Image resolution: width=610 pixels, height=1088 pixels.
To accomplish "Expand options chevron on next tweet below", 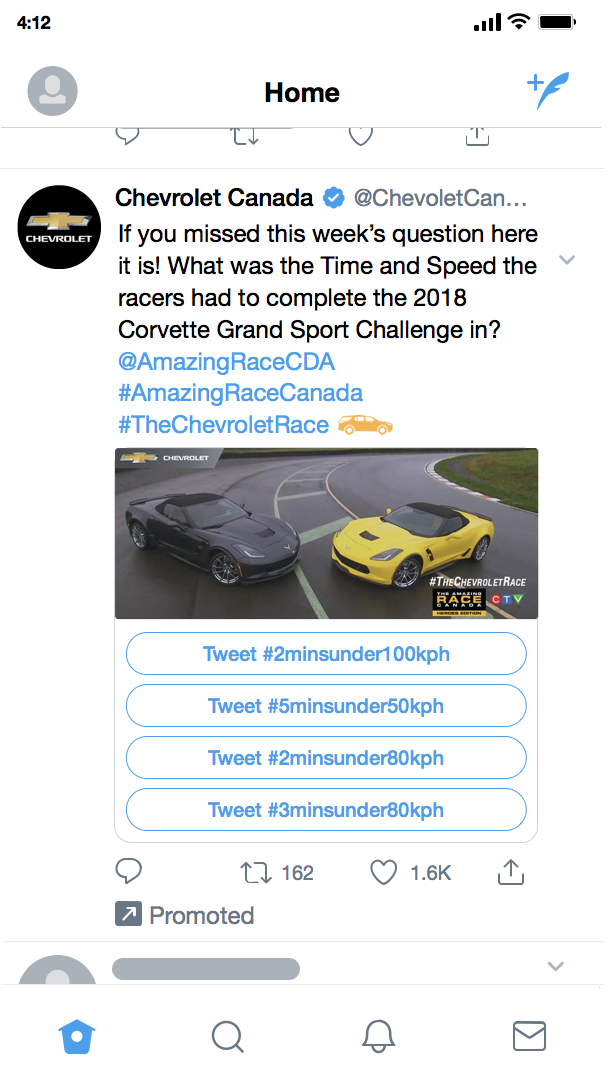I will tap(556, 966).
